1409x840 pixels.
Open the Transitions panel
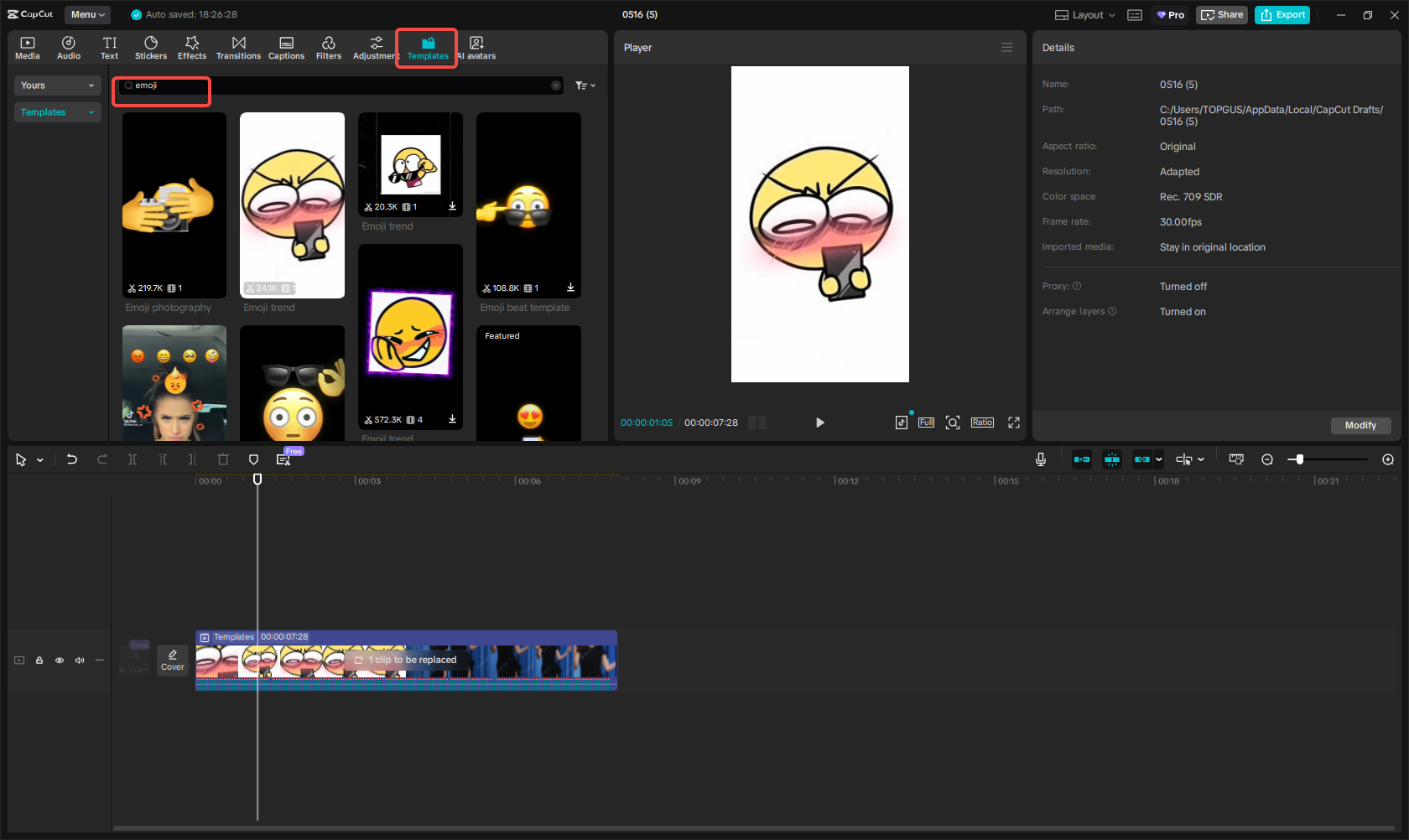[238, 46]
